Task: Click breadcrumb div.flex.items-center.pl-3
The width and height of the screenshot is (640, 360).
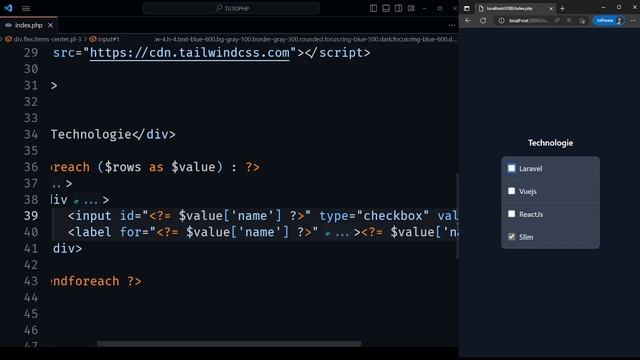Action: pos(44,39)
